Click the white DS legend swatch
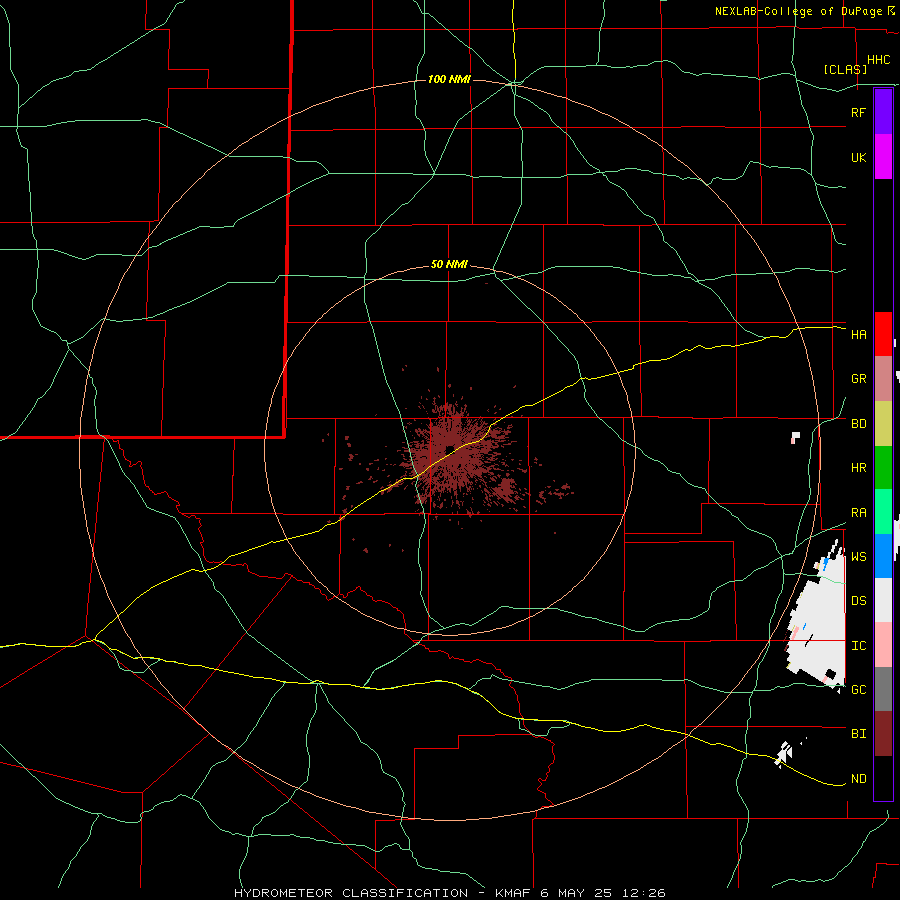Viewport: 900px width, 900px height. click(883, 600)
